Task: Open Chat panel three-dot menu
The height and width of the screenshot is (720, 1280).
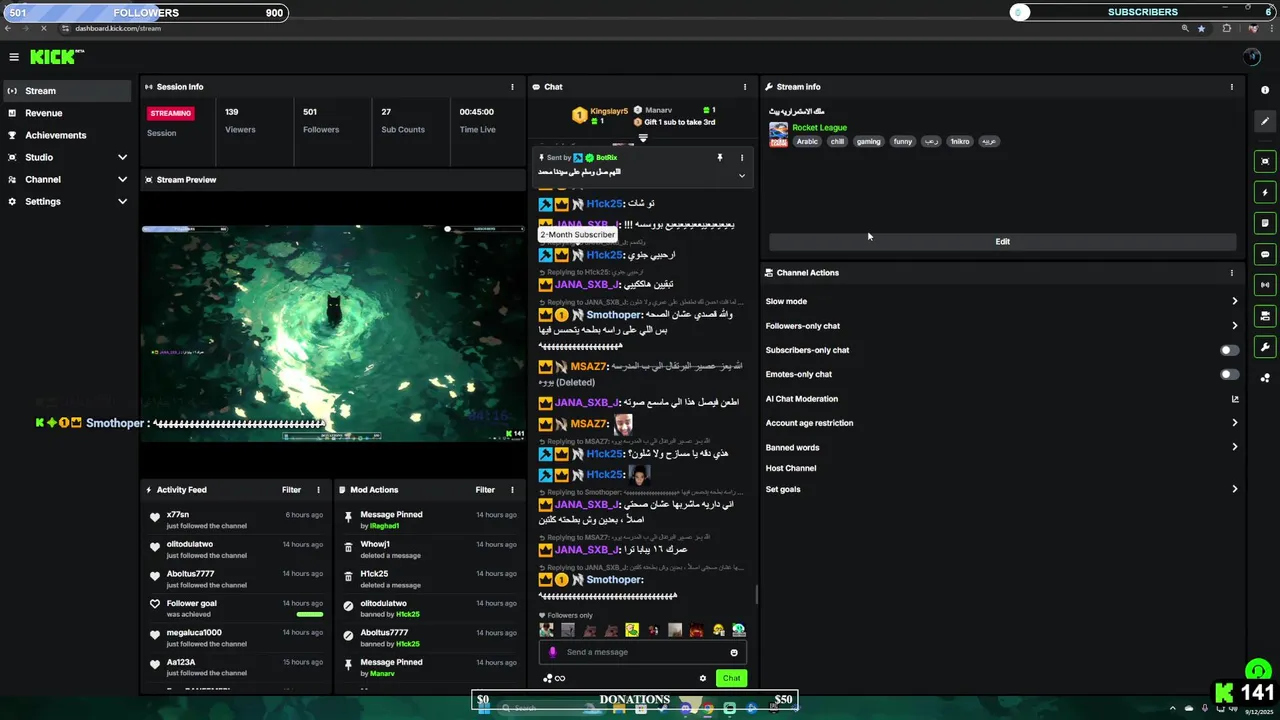Action: 744,87
